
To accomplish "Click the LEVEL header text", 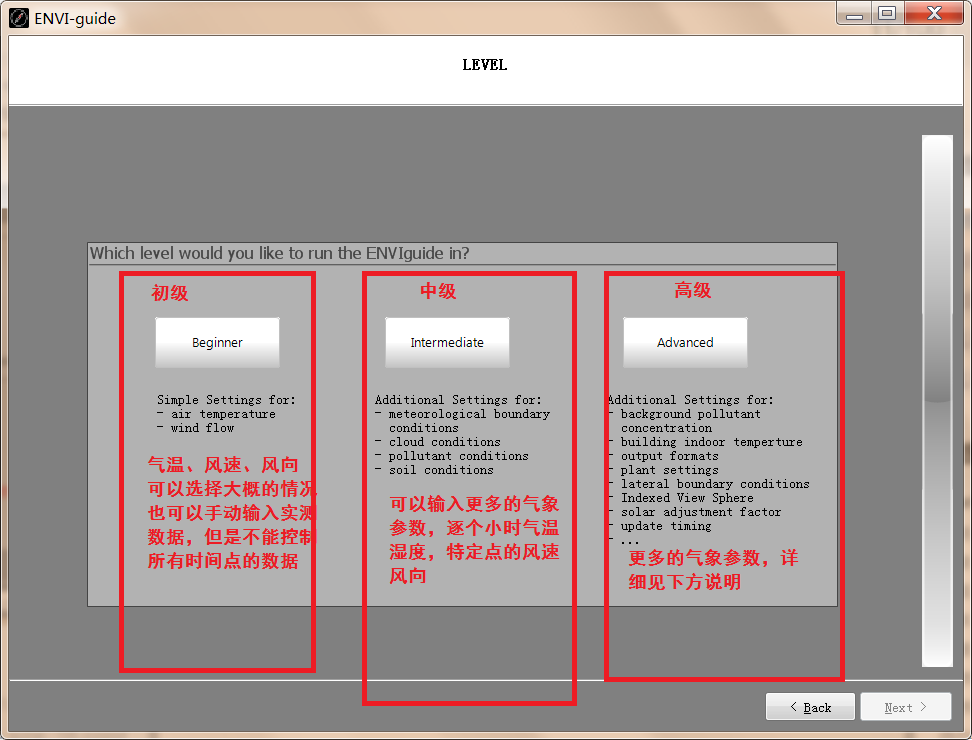I will (486, 65).
